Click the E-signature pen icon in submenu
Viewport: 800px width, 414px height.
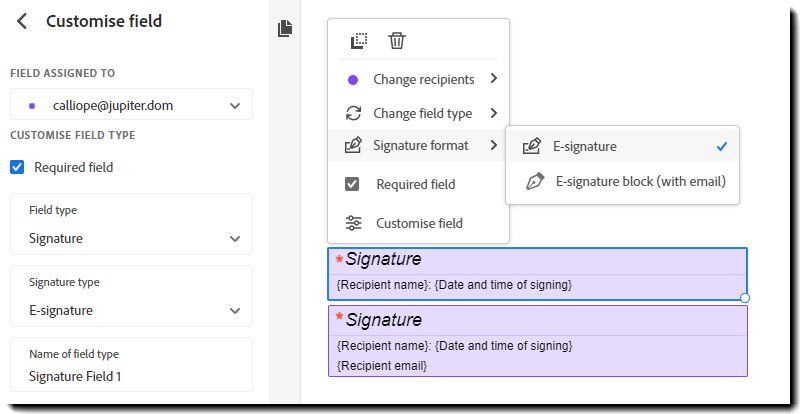click(x=531, y=147)
